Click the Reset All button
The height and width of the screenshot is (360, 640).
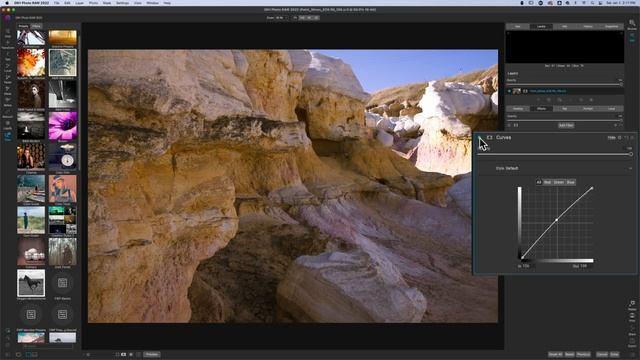(x=555, y=354)
